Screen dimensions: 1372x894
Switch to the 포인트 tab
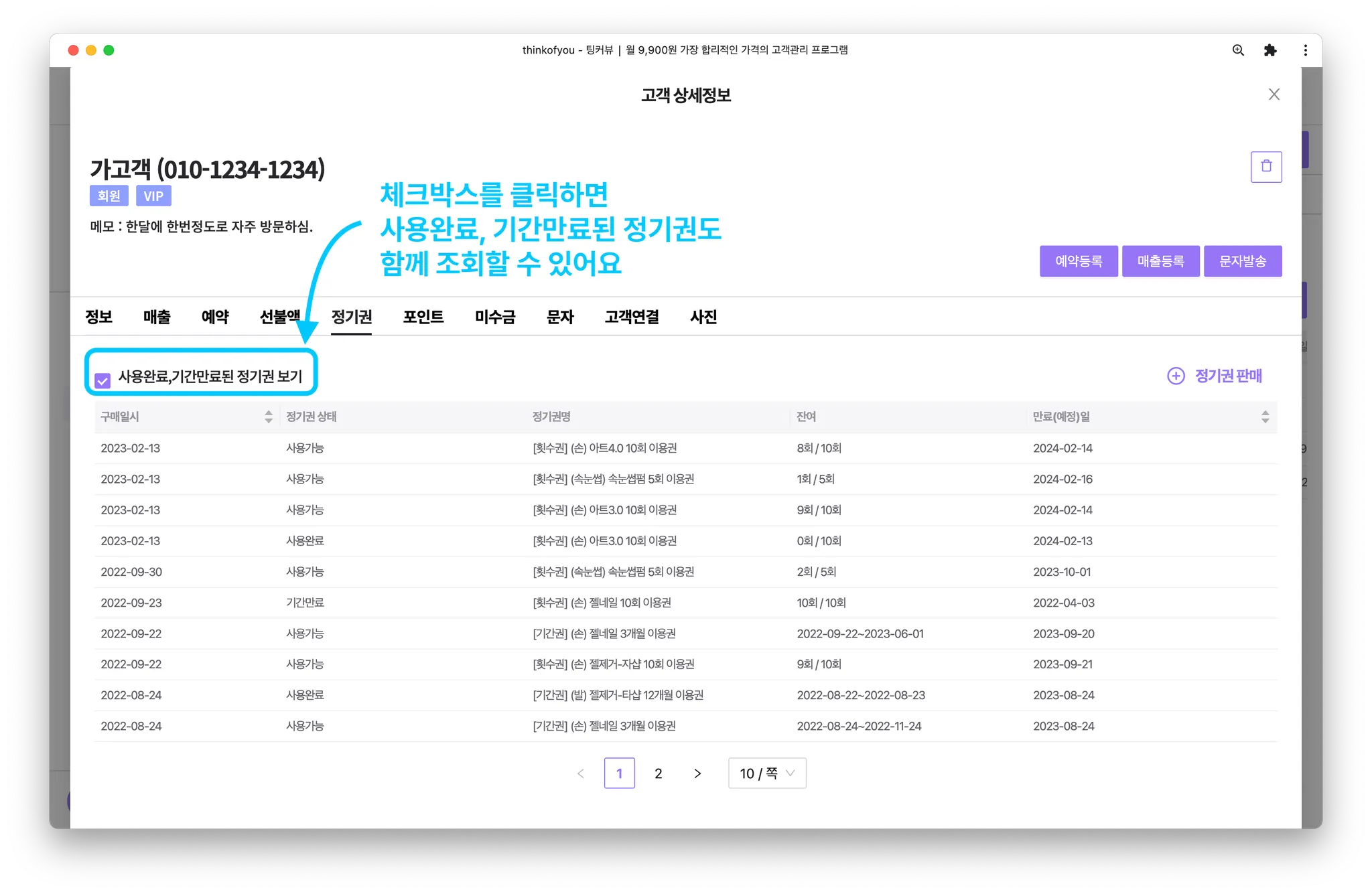coord(423,317)
